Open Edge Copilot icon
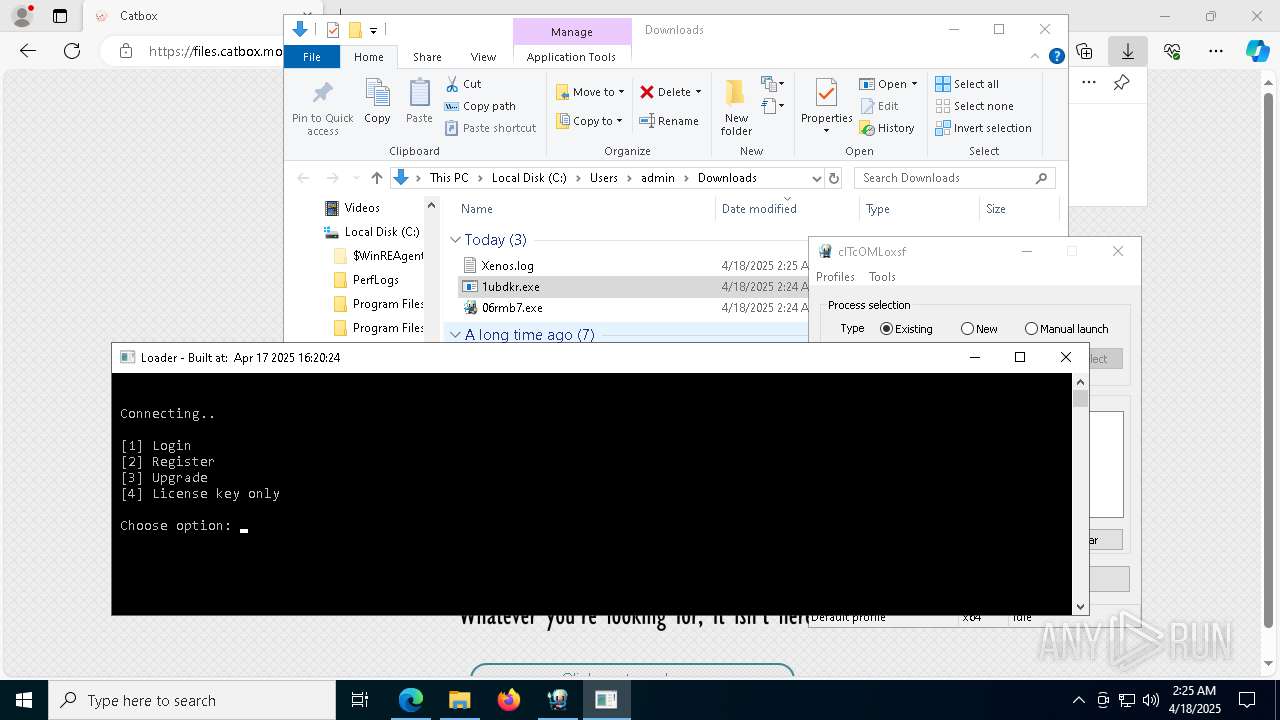The width and height of the screenshot is (1280, 720). (1257, 51)
